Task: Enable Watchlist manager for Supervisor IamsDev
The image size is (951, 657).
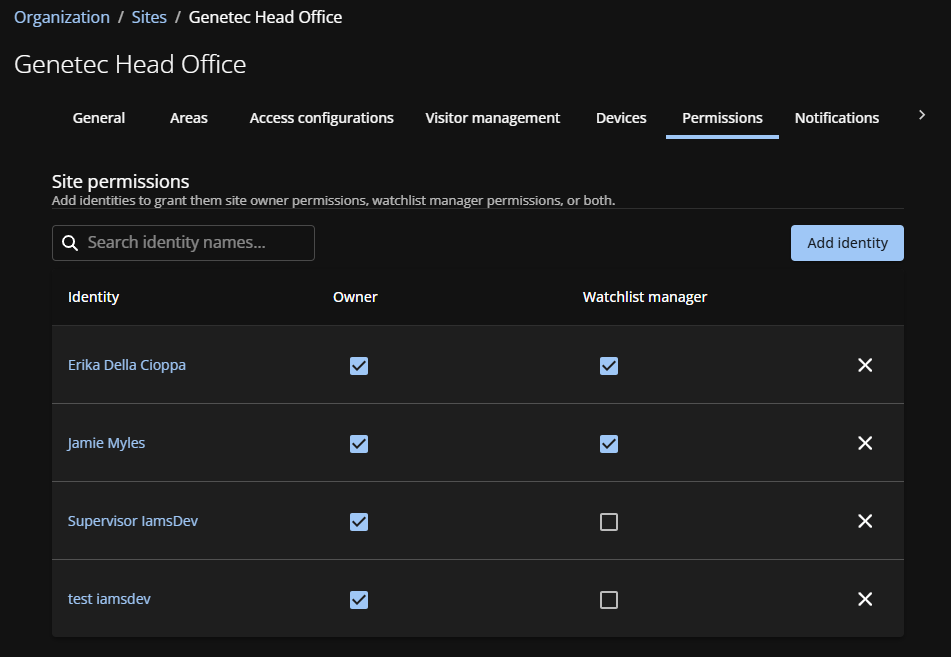Action: (609, 522)
